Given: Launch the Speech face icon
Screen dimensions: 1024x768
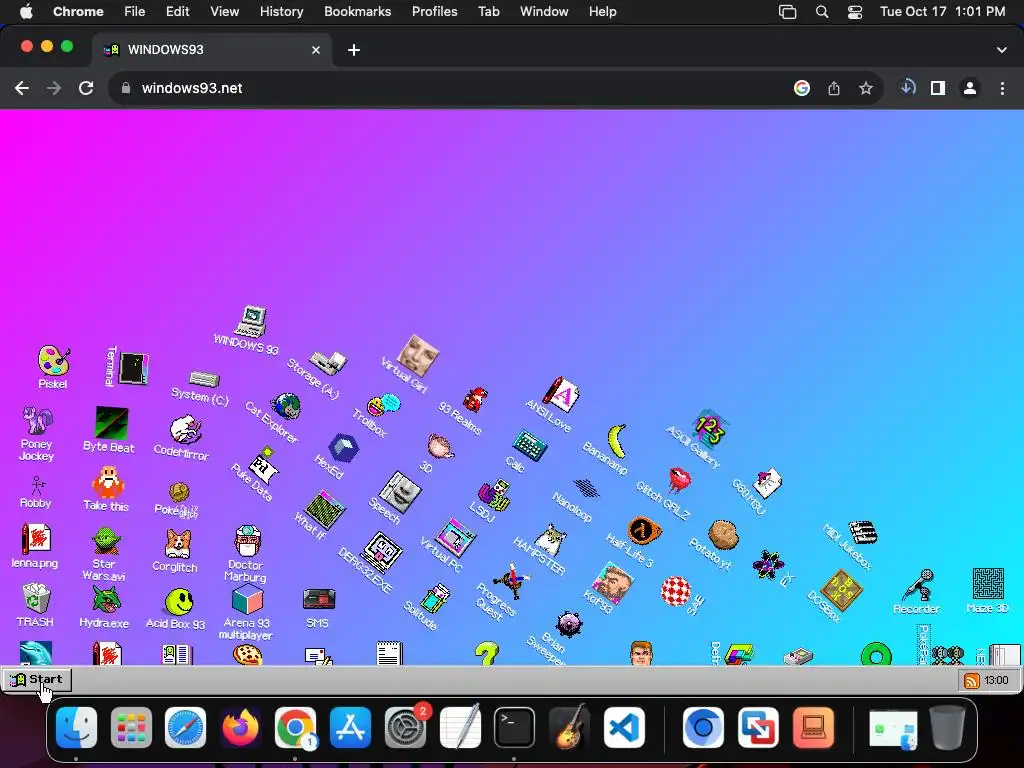Looking at the screenshot, I should point(400,492).
